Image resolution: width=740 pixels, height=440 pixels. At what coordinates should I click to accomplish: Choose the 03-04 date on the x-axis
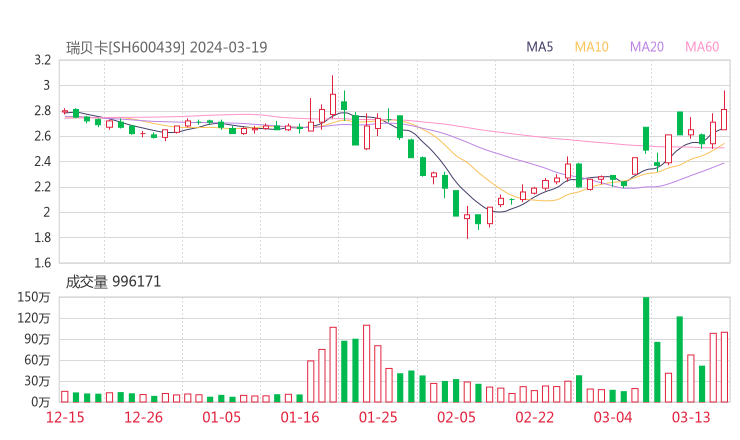[612, 417]
